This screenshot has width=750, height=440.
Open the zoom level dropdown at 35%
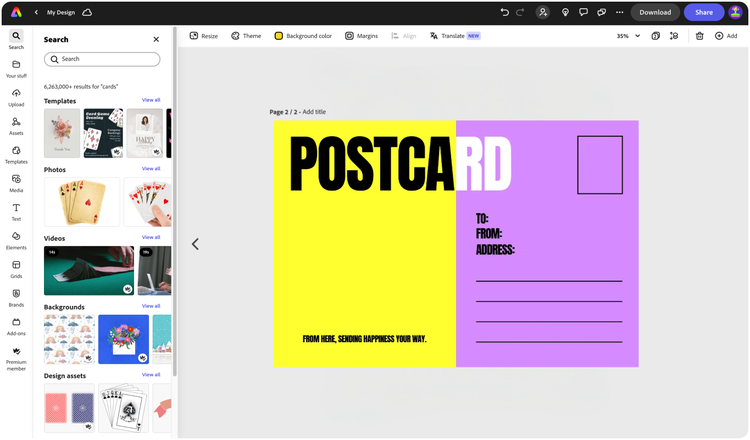coord(628,36)
